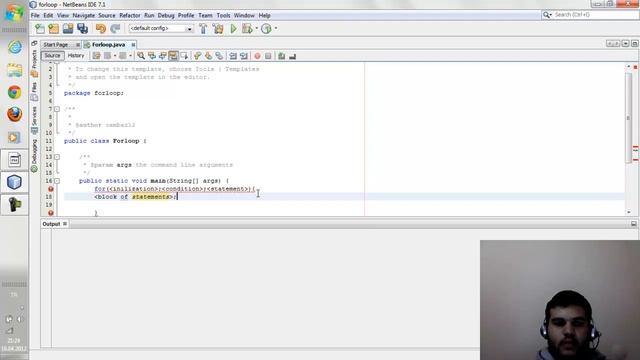Click in the Search (Ctrl+I) field
640x360 pixels.
point(595,15)
